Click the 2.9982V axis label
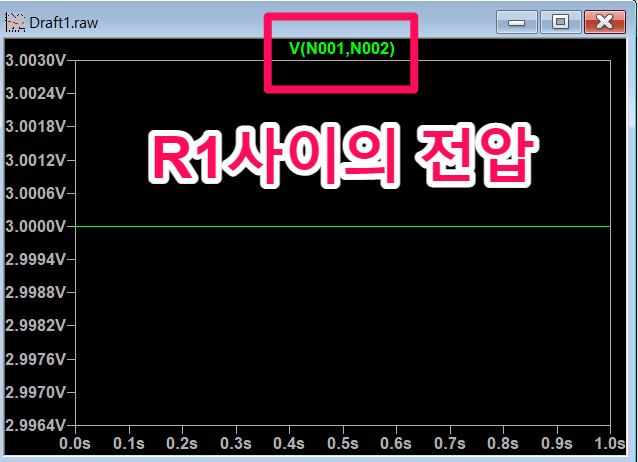The image size is (638, 462). coord(35,325)
